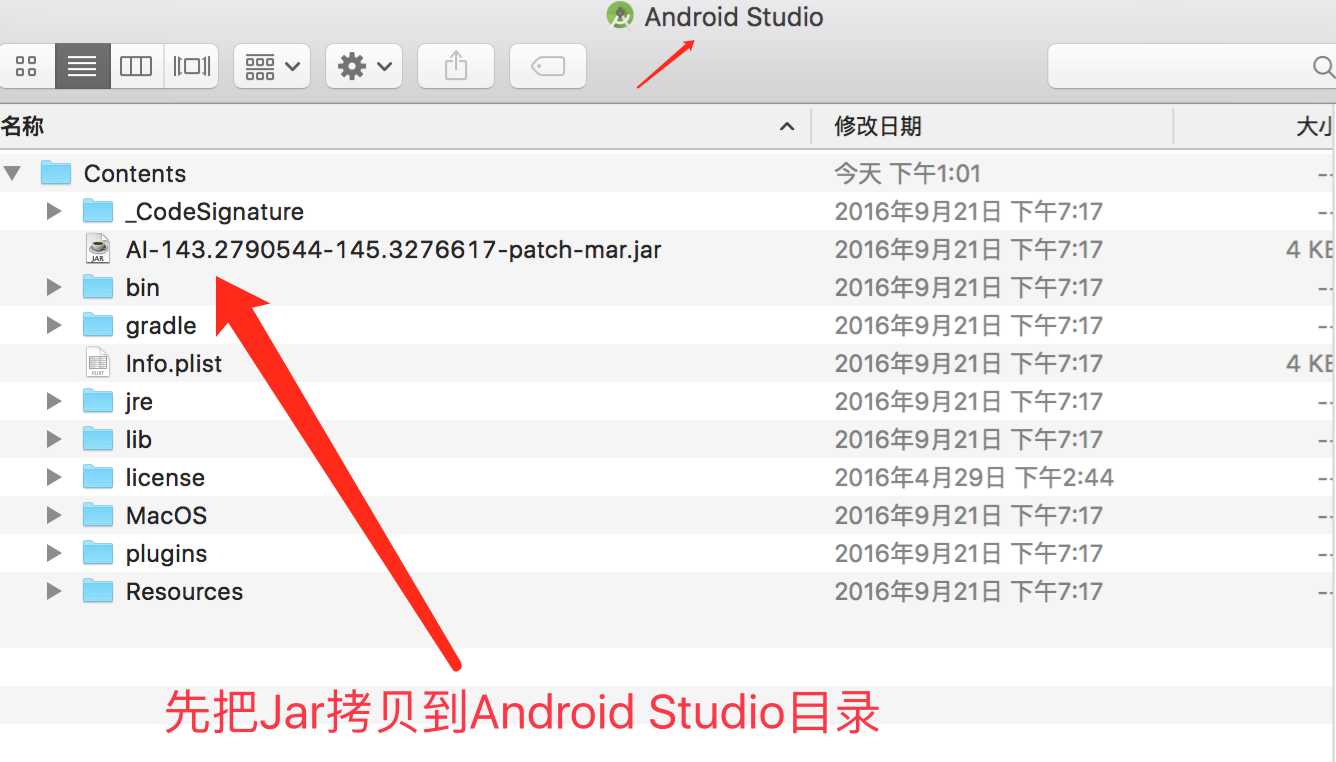
Task: Select the Contents row name
Action: tap(135, 173)
